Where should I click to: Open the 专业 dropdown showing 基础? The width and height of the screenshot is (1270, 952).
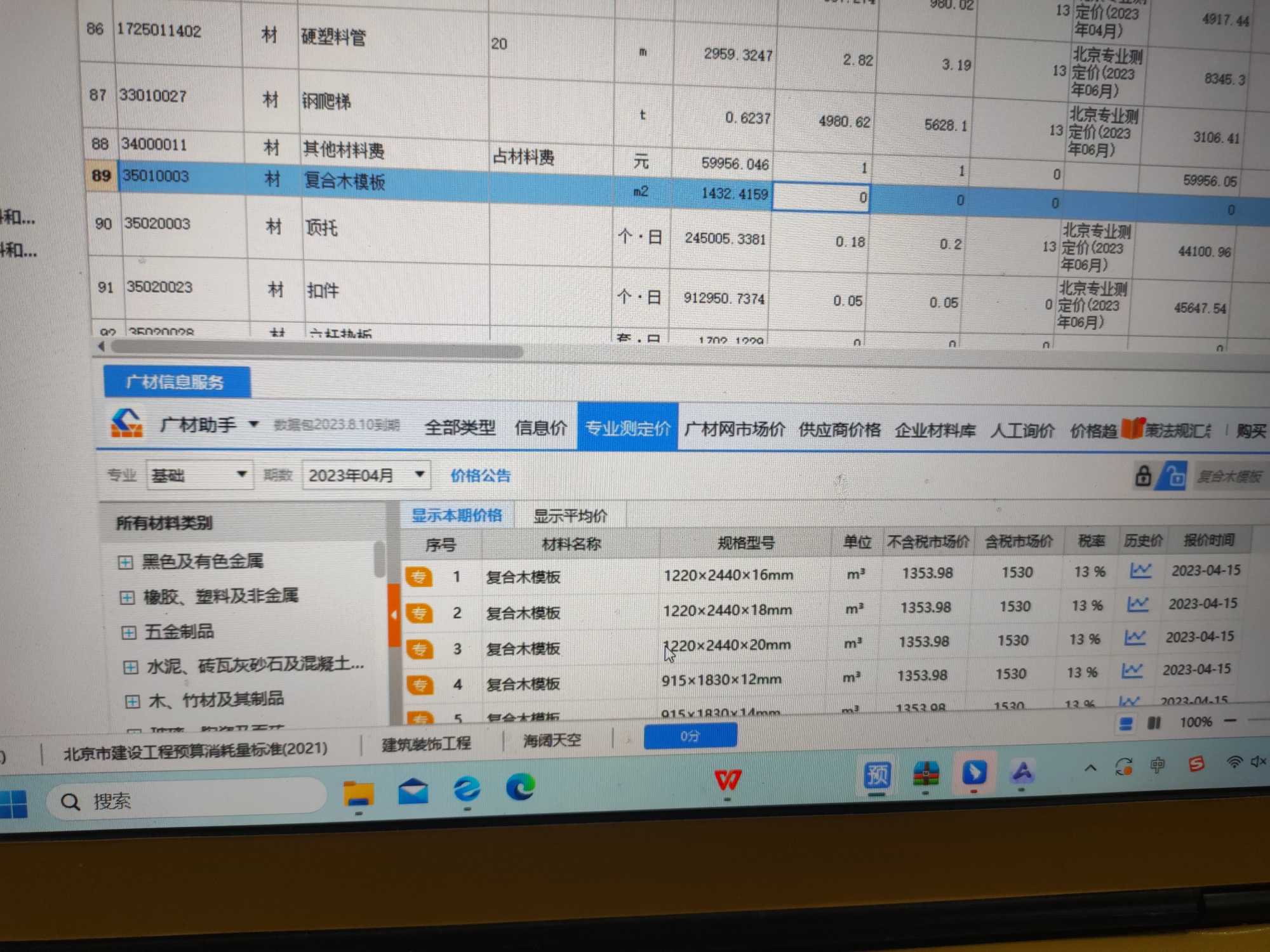click(199, 475)
